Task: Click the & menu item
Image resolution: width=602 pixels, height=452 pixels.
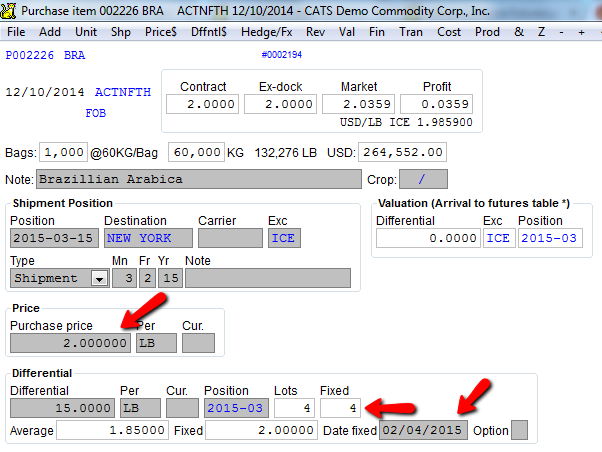Action: 519,32
